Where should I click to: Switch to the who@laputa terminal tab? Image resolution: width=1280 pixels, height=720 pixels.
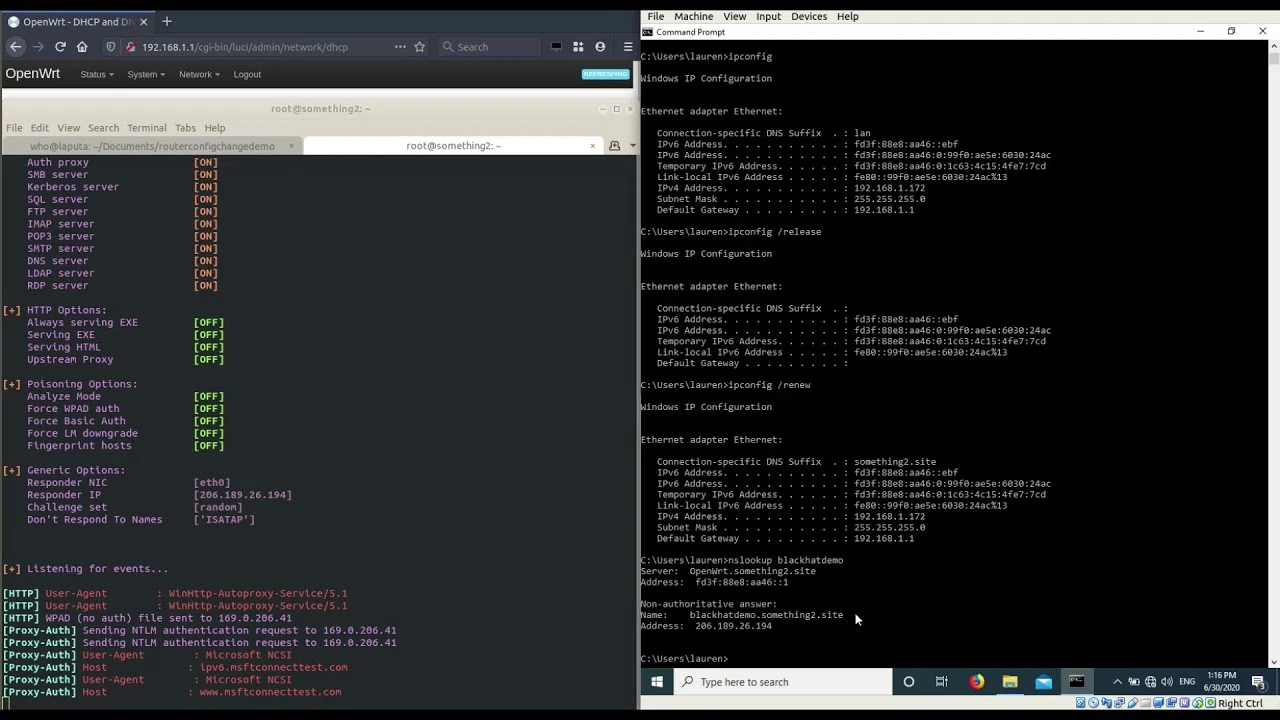[152, 146]
